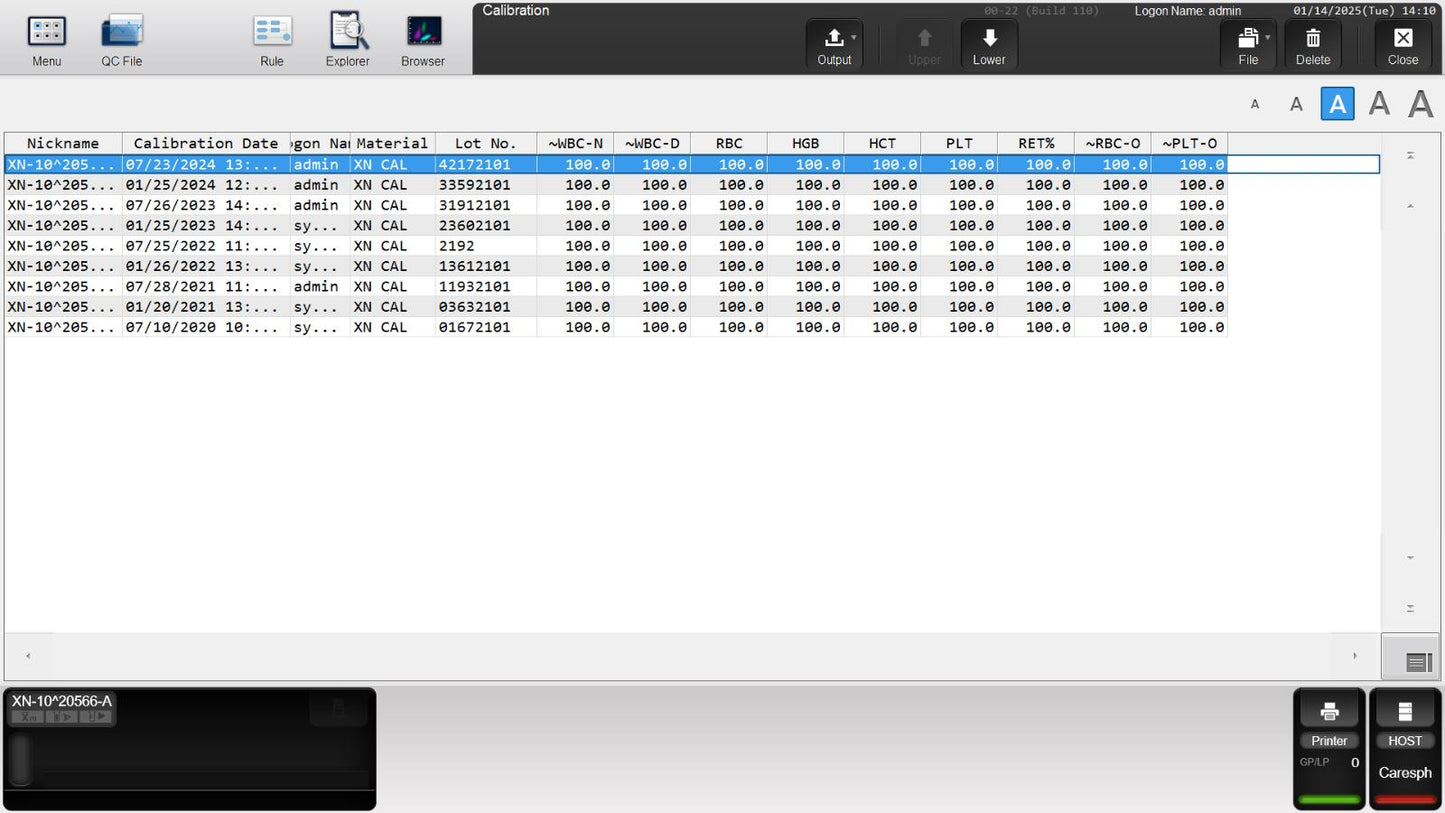Open the Rule icon
This screenshot has width=1445, height=813.
point(272,41)
